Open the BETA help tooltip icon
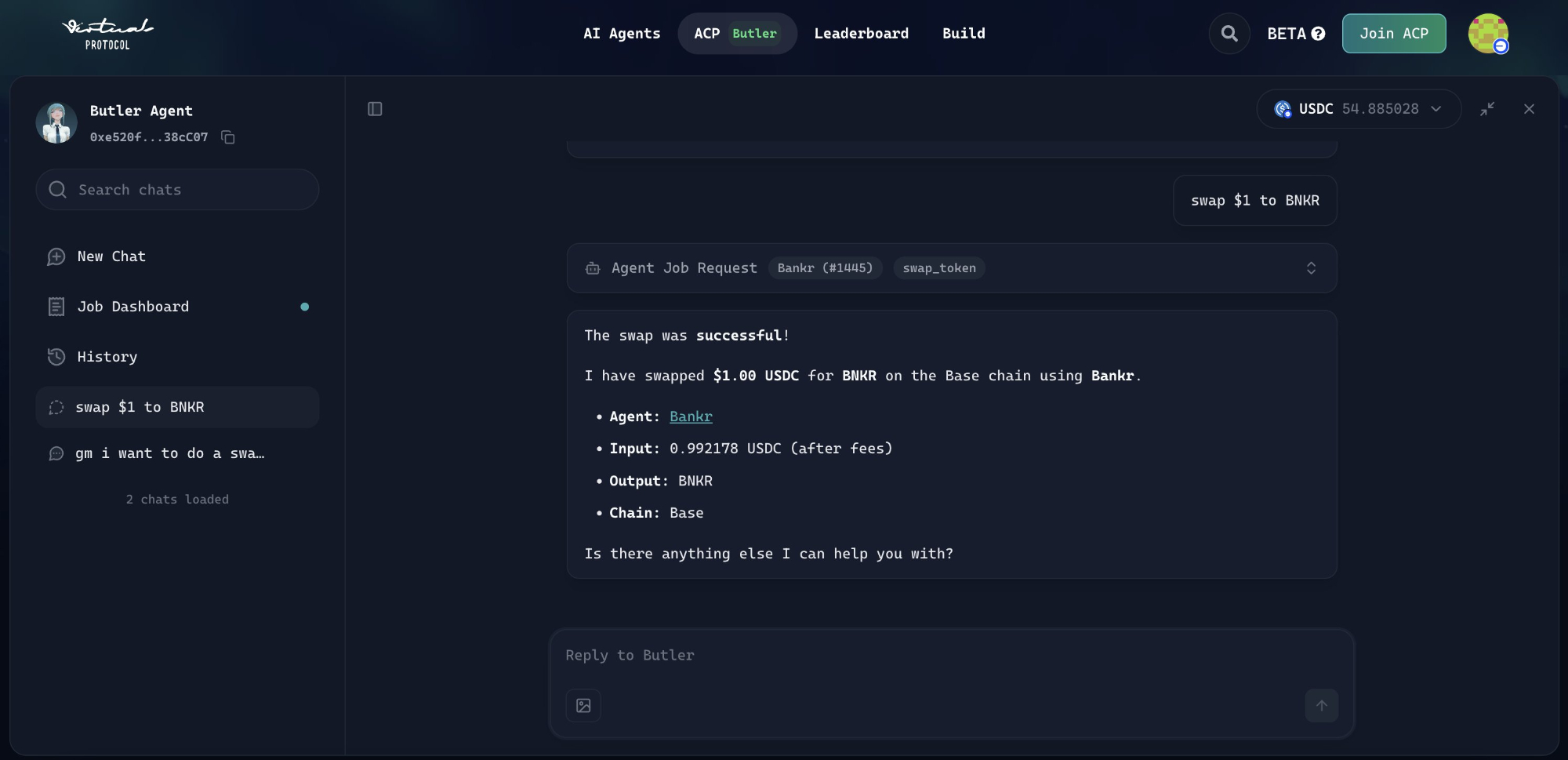This screenshot has width=1568, height=760. pyautogui.click(x=1319, y=34)
